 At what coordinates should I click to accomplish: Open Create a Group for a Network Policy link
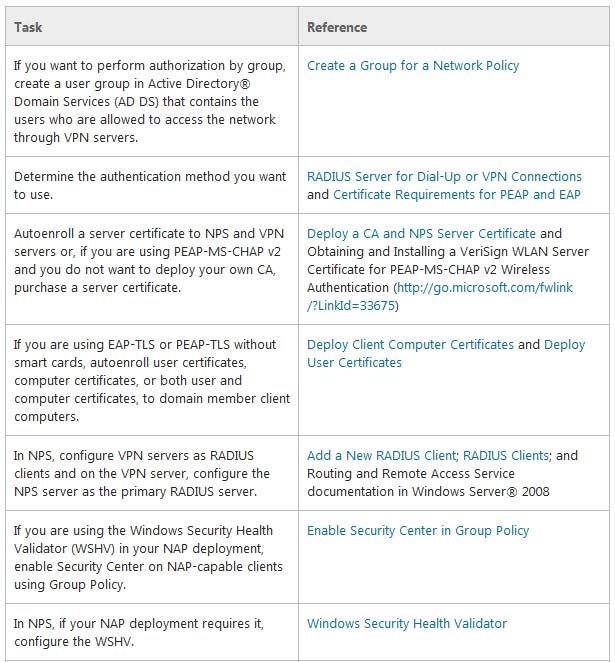[x=413, y=66]
